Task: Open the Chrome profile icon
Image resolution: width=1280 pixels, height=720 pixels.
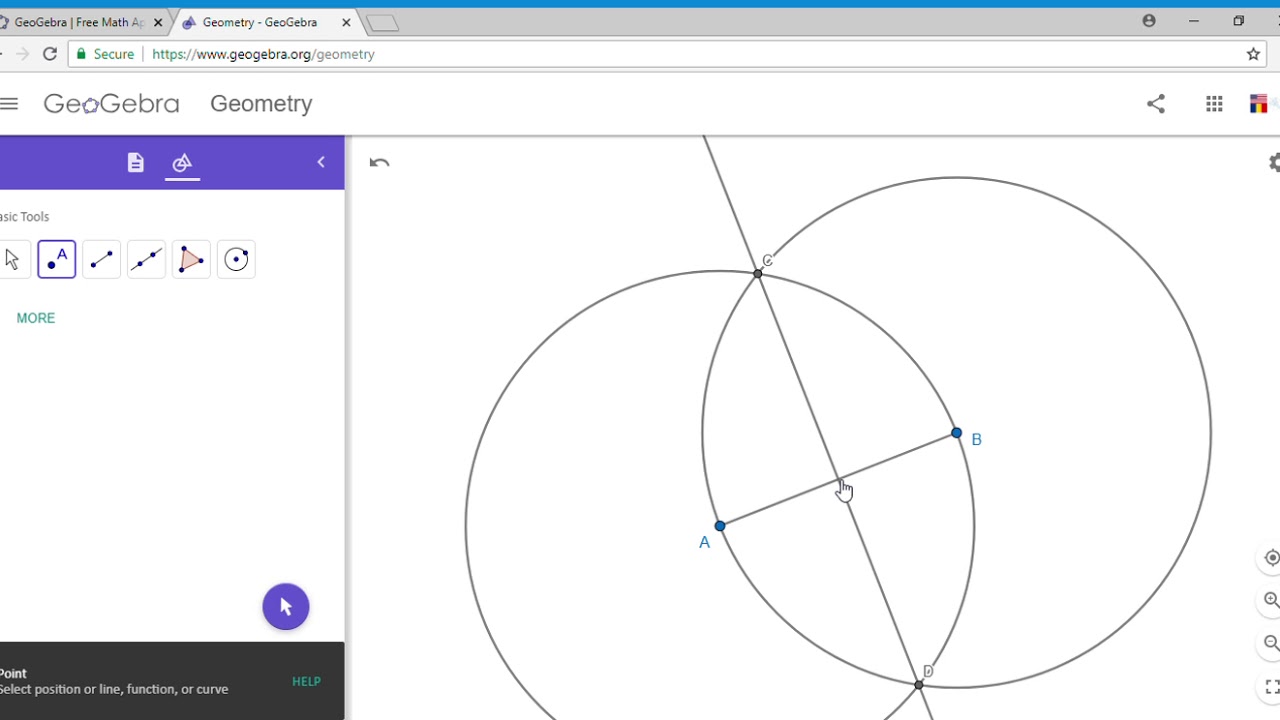Action: 1149,21
